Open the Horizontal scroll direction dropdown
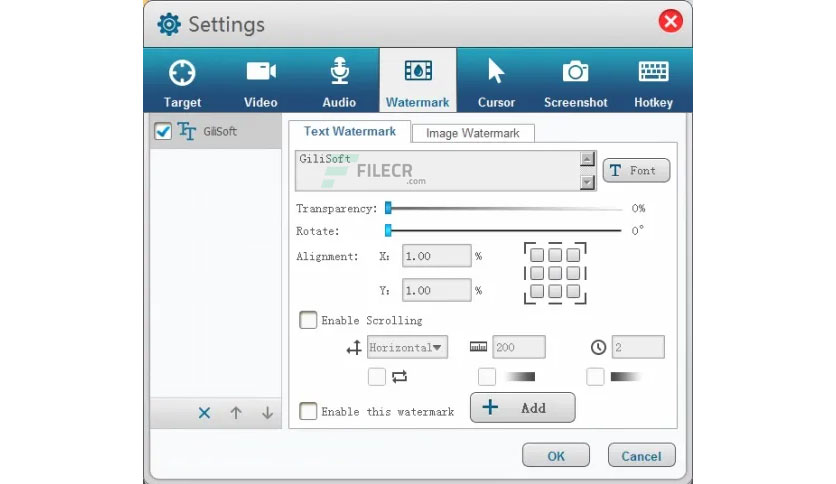836x484 pixels. point(407,348)
